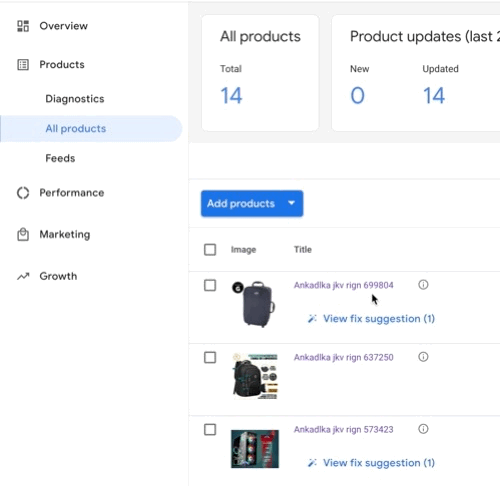
Task: Click the Title column header
Action: pyautogui.click(x=303, y=249)
